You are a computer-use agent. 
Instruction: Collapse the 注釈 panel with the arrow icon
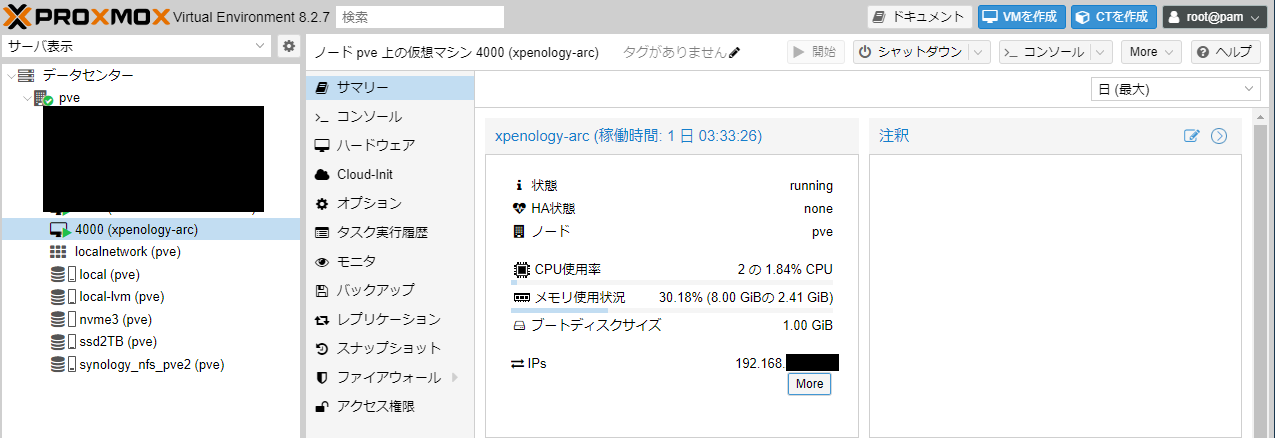(1219, 136)
